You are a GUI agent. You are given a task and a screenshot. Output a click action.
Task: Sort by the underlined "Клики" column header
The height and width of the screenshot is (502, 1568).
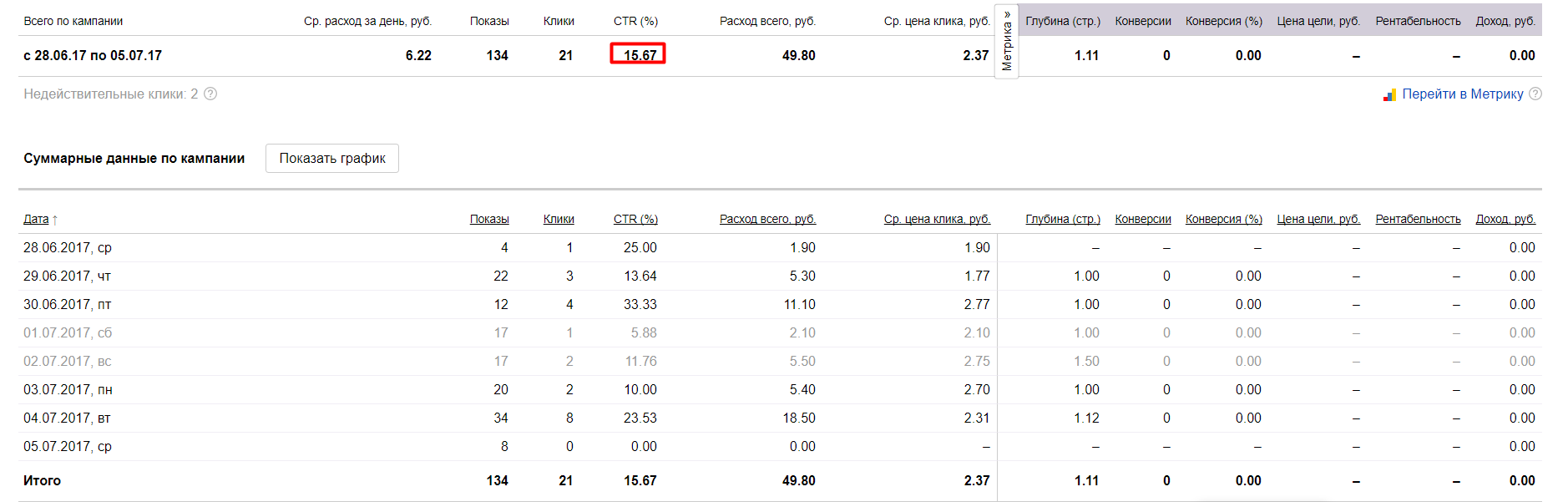pyautogui.click(x=559, y=219)
